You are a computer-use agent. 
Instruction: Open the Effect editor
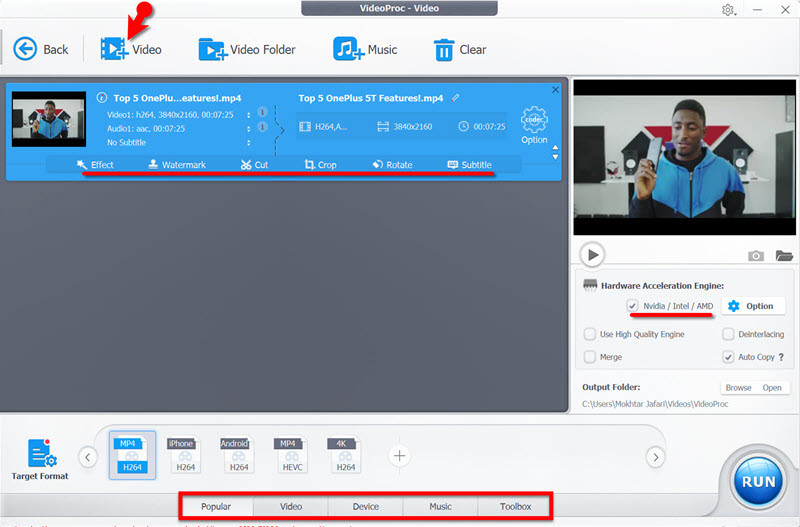point(95,165)
